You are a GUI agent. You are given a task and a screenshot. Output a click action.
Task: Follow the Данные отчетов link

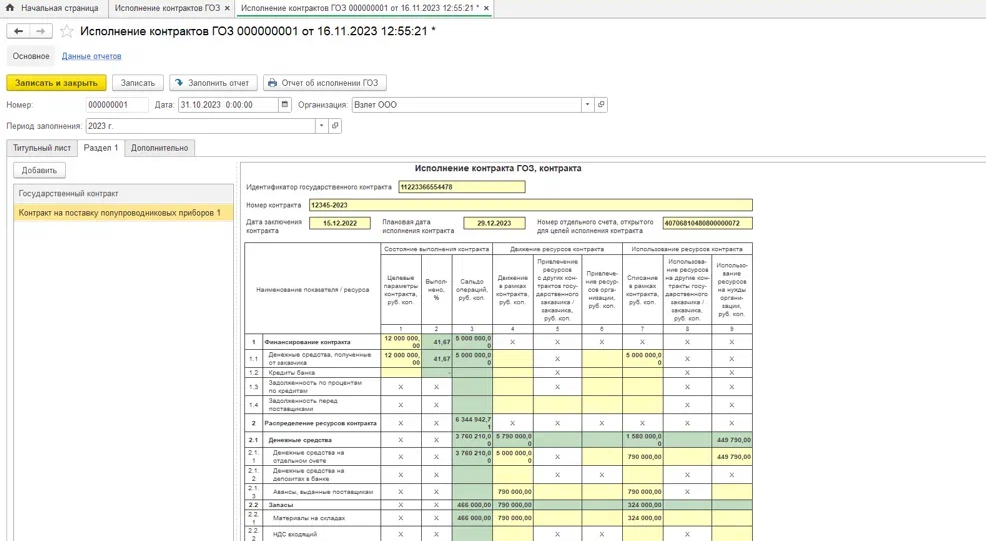point(91,56)
